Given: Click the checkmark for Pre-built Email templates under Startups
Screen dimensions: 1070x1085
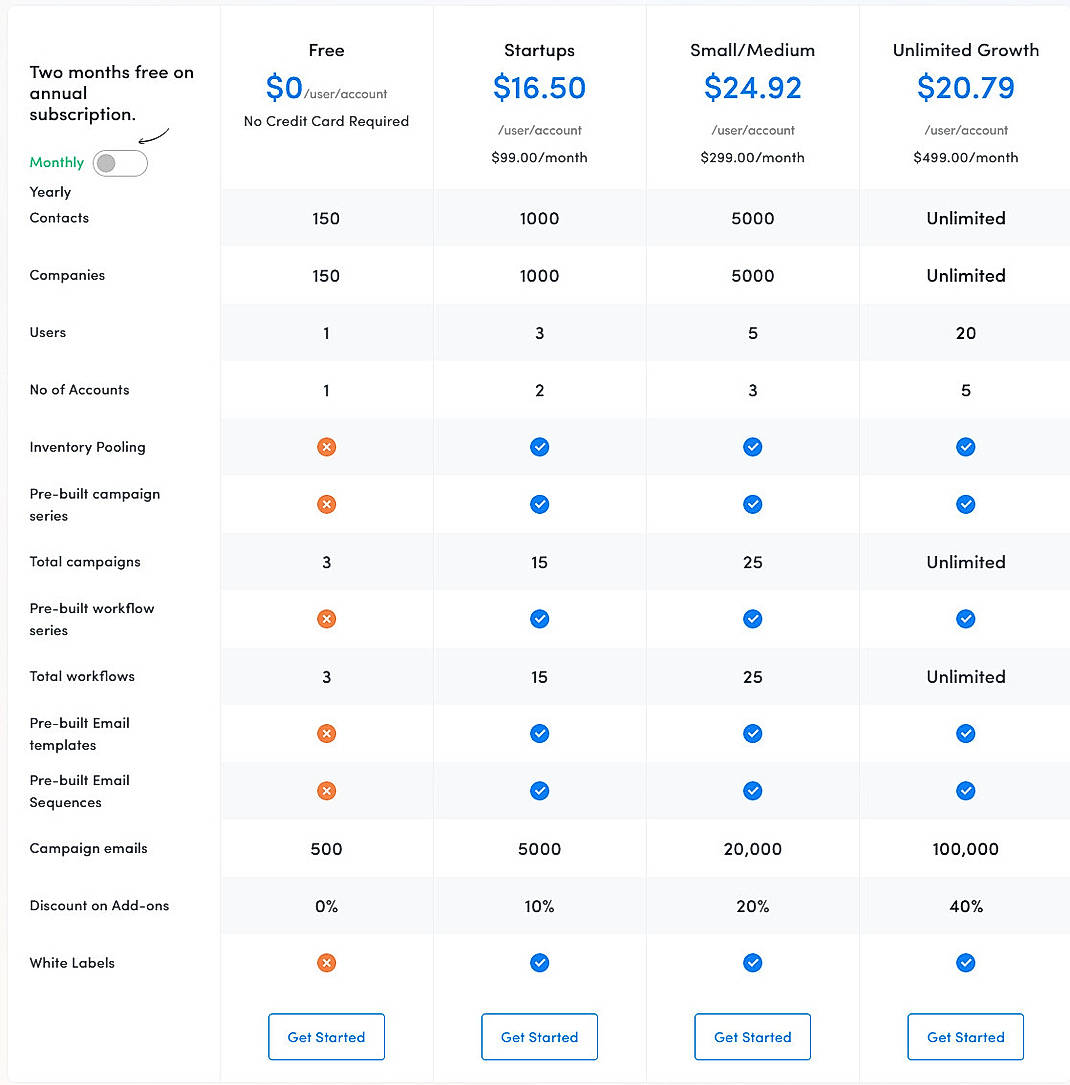Looking at the screenshot, I should pyautogui.click(x=539, y=733).
